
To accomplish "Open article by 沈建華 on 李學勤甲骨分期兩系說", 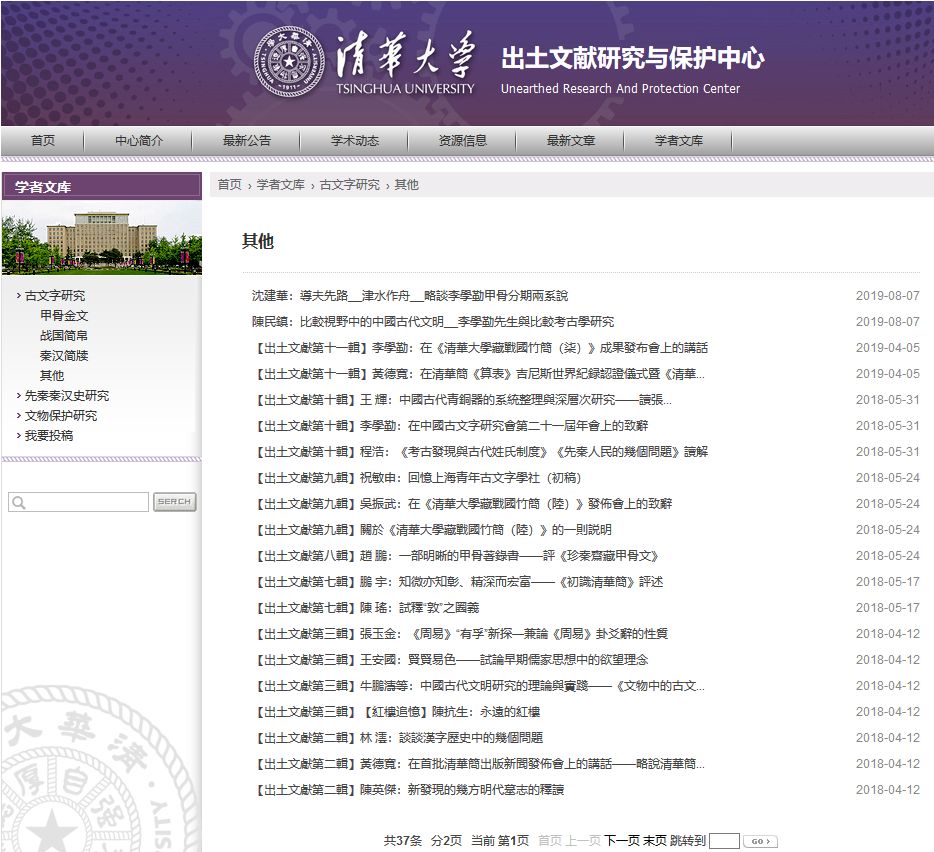I will tap(410, 296).
